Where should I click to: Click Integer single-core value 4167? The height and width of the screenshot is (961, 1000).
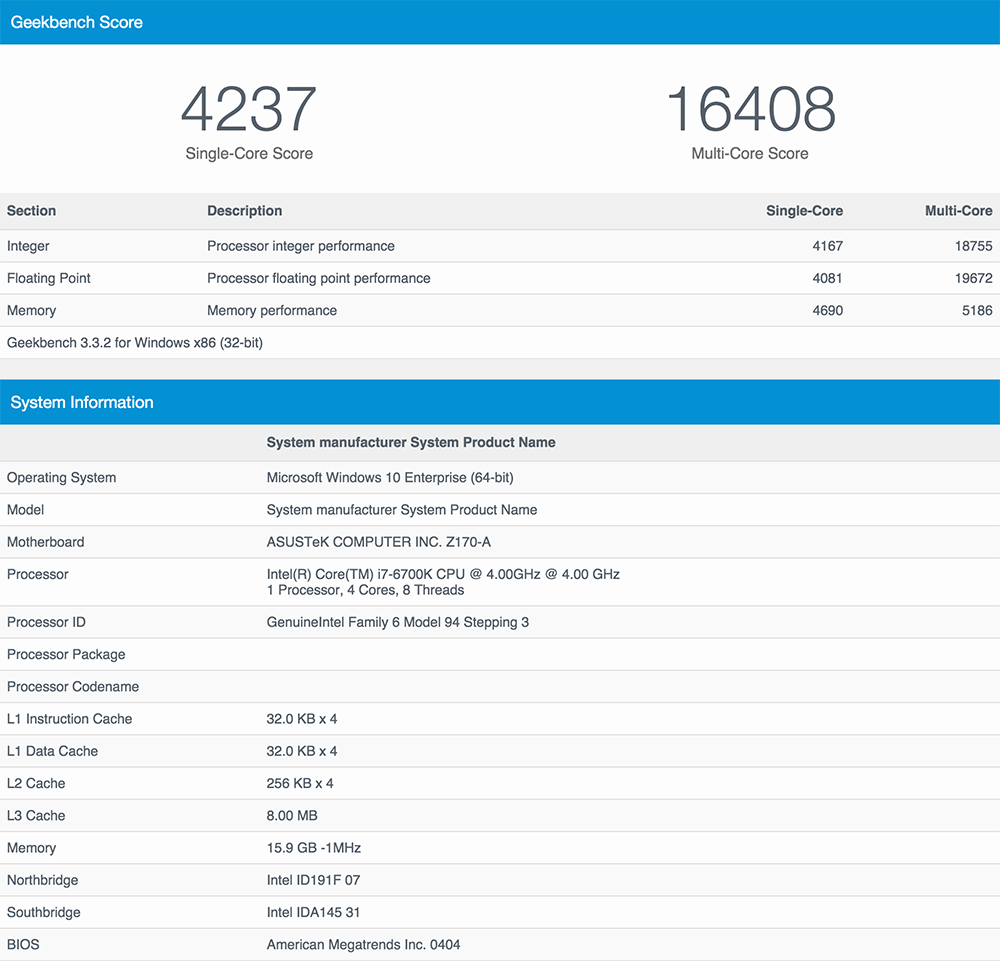click(828, 246)
